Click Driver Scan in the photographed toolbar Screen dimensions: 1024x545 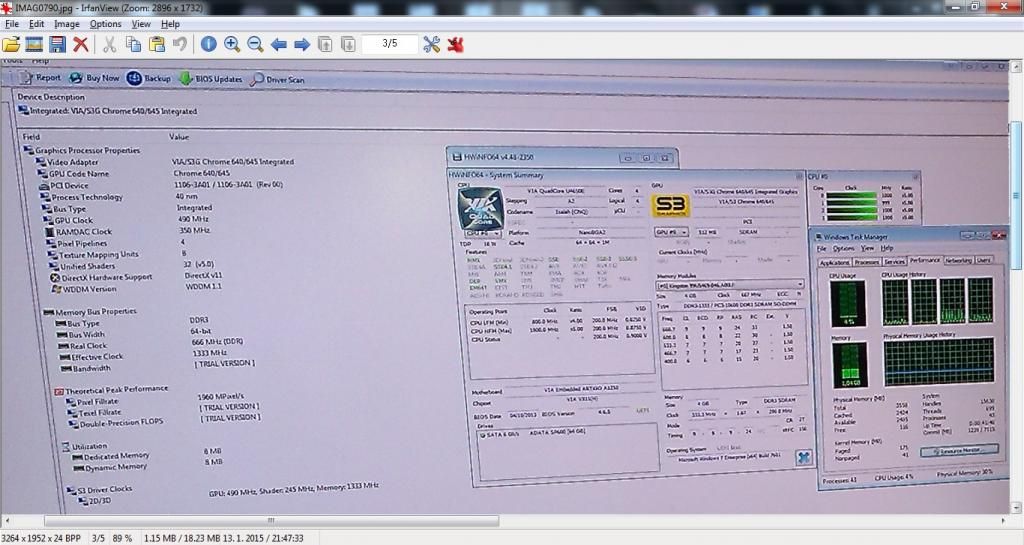pyautogui.click(x=278, y=80)
